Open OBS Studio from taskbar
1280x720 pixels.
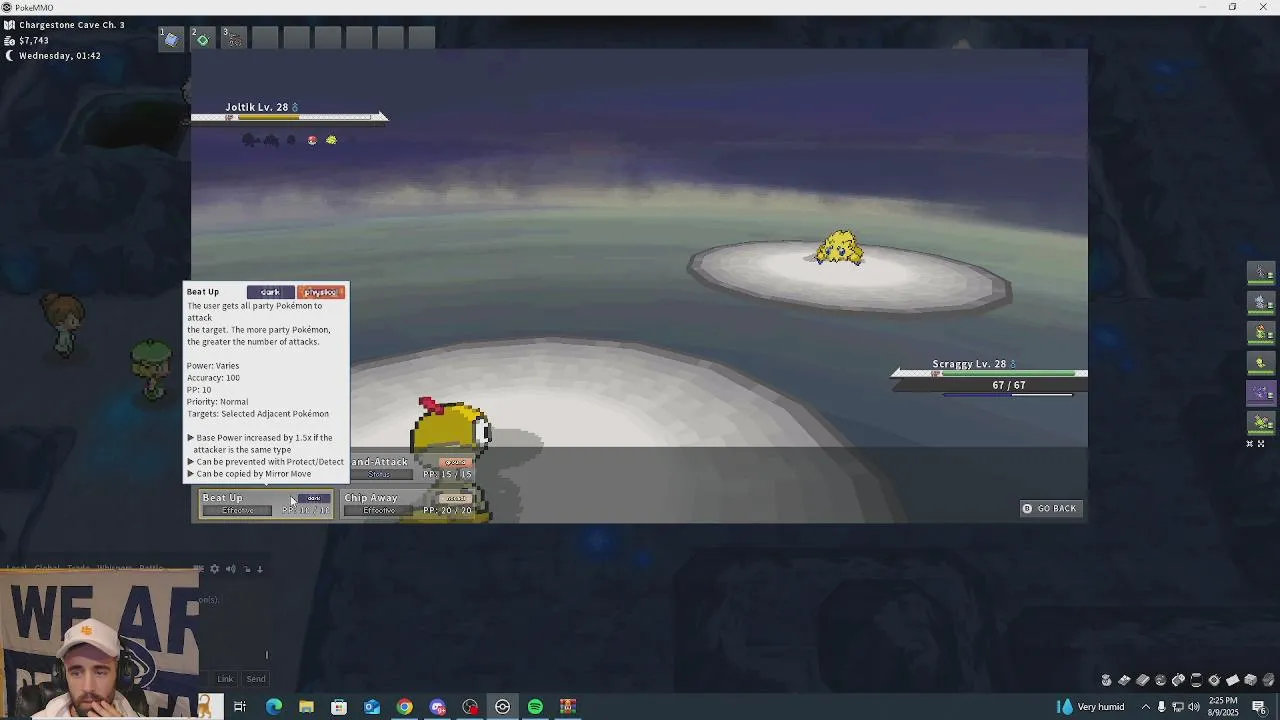coord(470,707)
